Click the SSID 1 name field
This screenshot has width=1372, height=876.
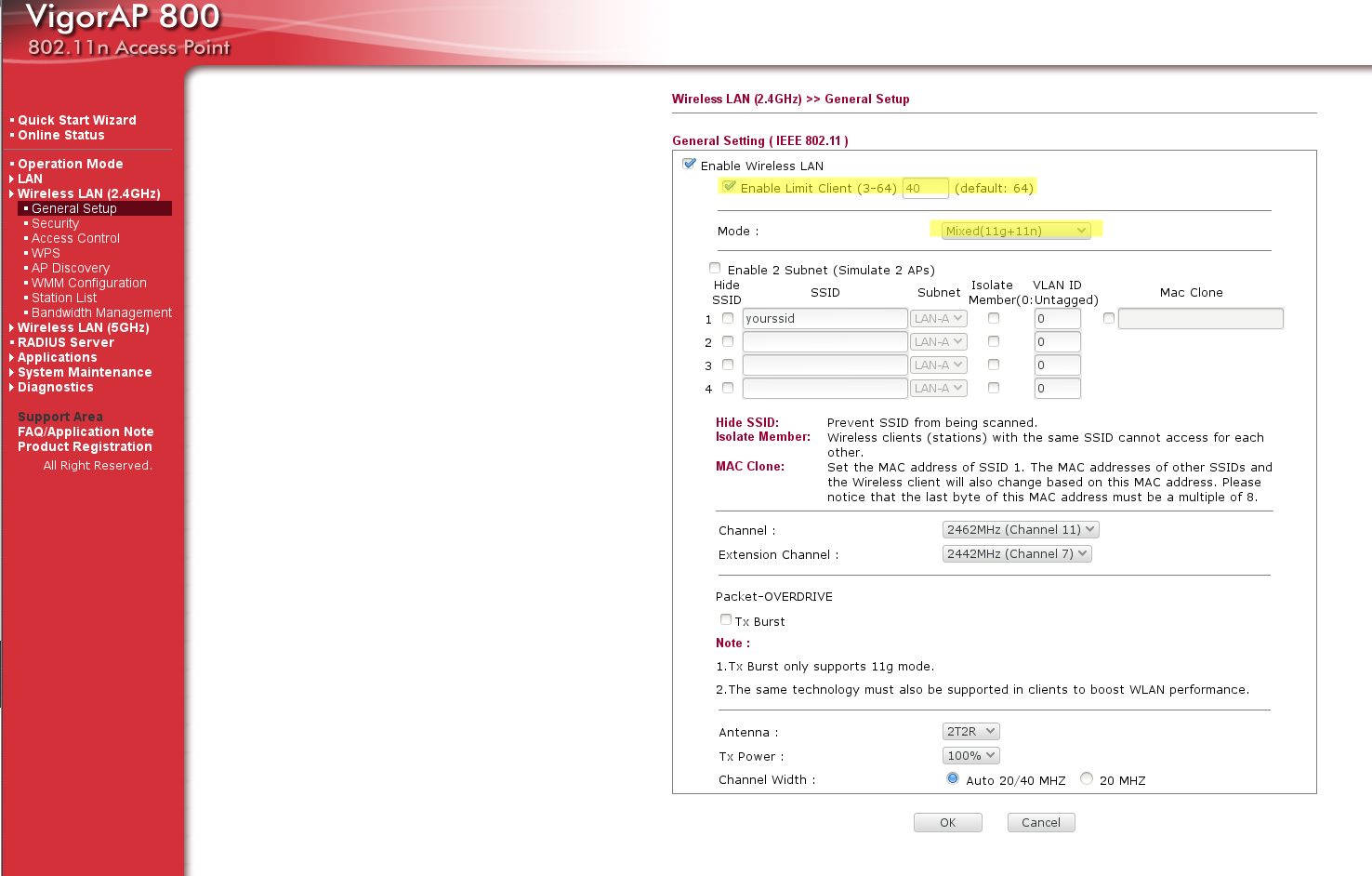(825, 319)
